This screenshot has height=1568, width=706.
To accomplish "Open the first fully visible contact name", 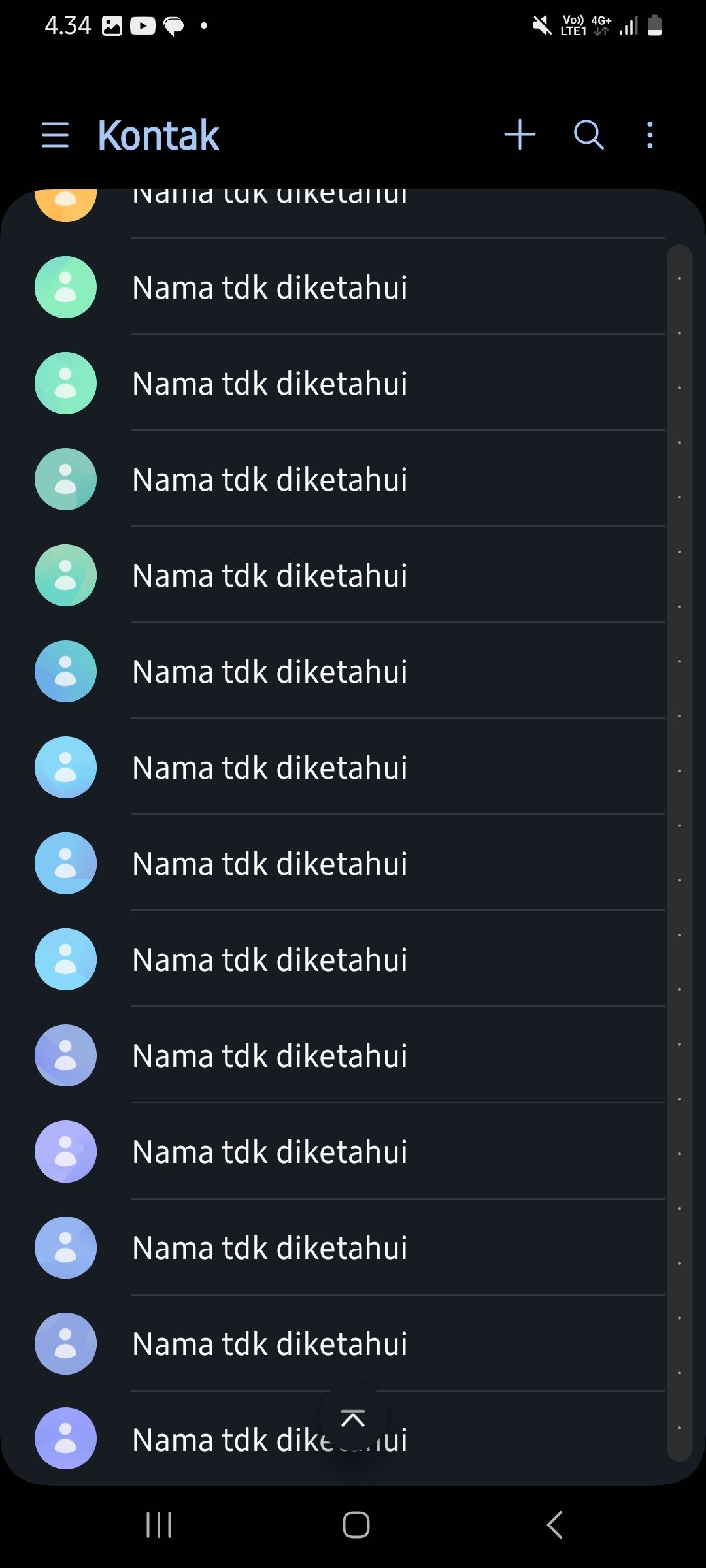I will tap(269, 287).
